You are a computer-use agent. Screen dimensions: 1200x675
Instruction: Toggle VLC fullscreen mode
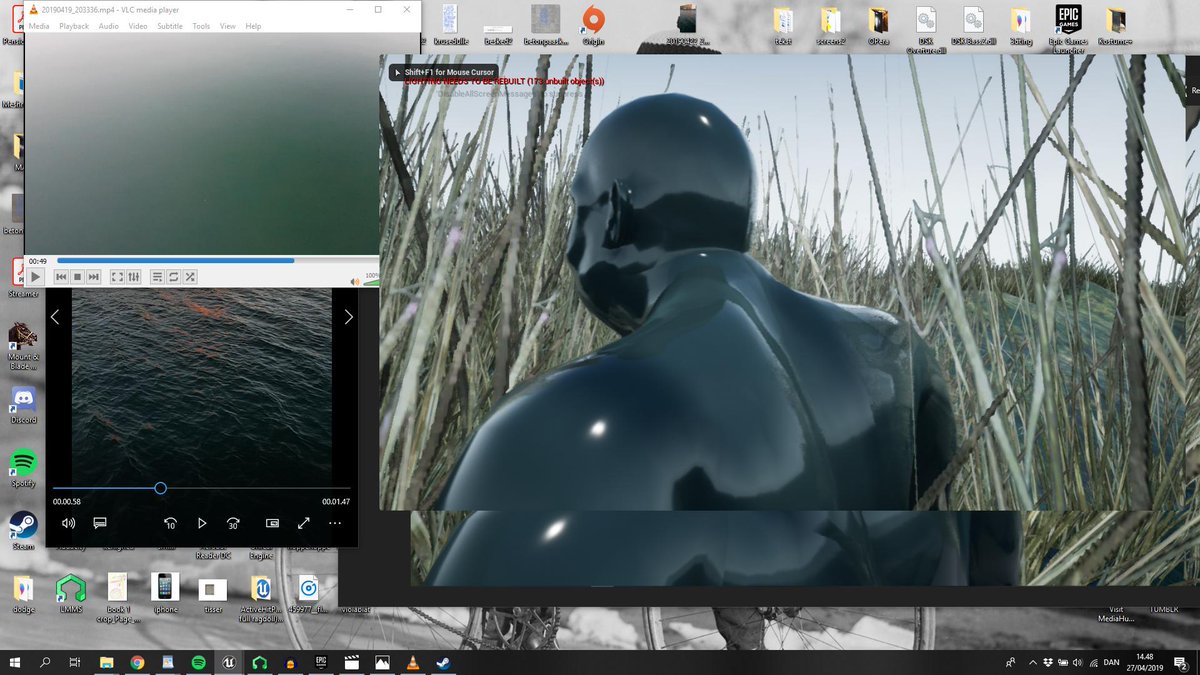[x=117, y=276]
